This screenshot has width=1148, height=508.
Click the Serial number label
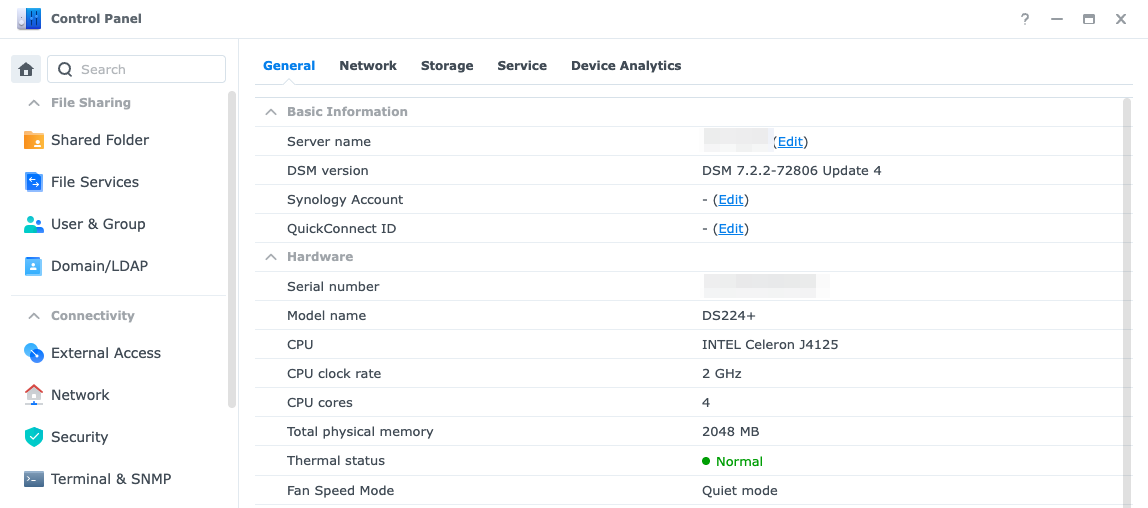point(333,286)
